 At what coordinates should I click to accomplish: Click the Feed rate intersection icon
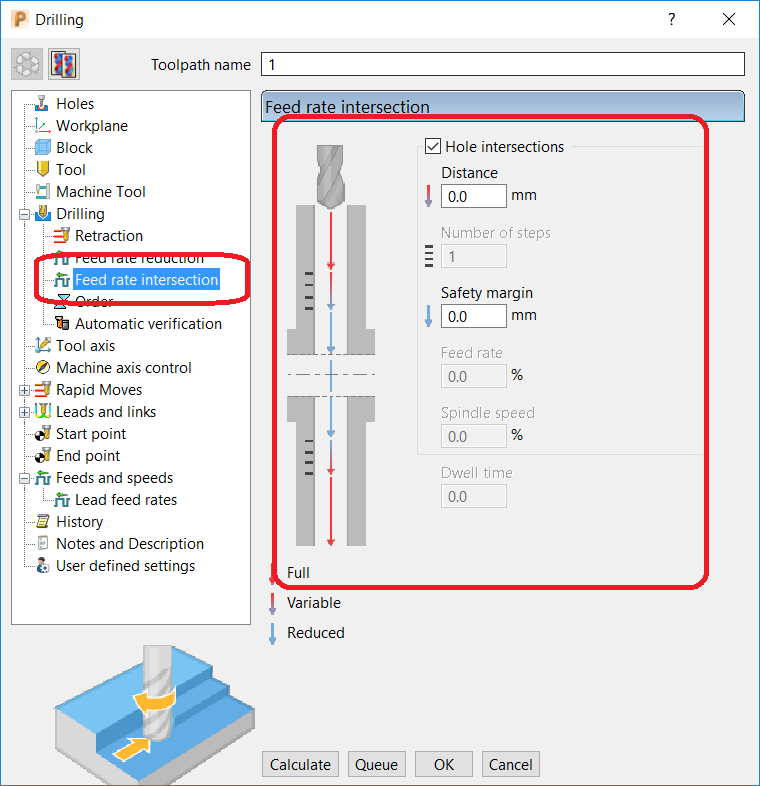(x=62, y=280)
